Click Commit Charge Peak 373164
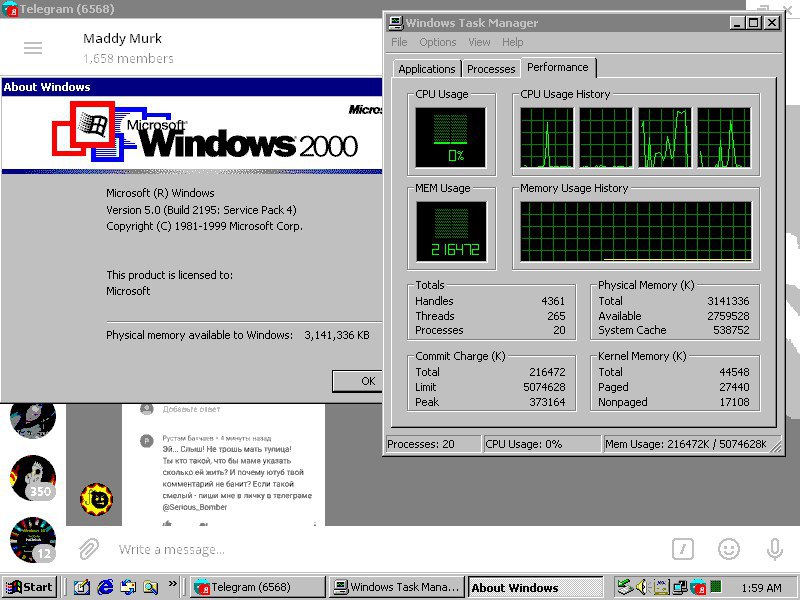 click(x=547, y=402)
